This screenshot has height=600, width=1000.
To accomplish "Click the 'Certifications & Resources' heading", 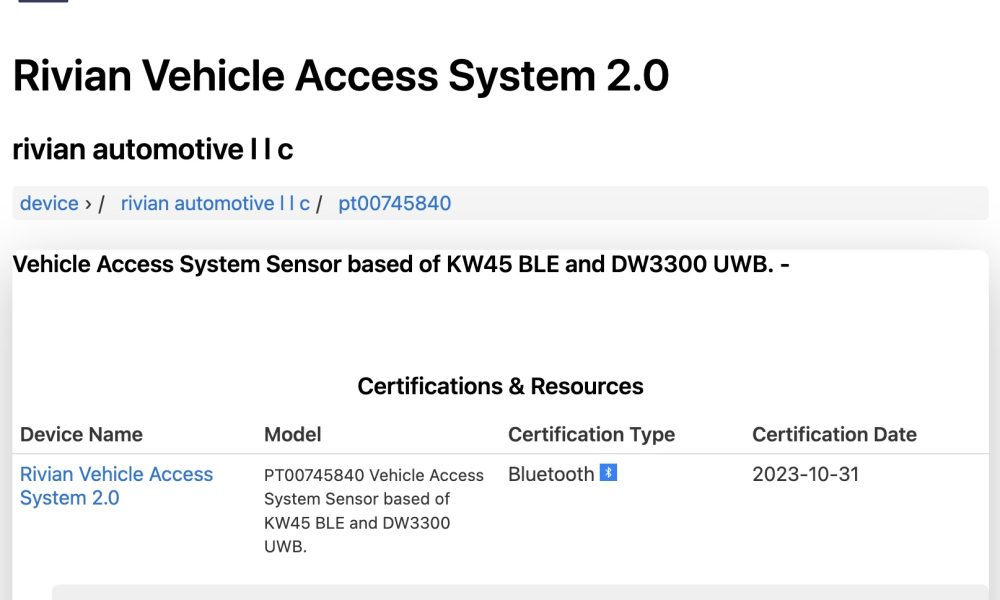I will coord(500,386).
